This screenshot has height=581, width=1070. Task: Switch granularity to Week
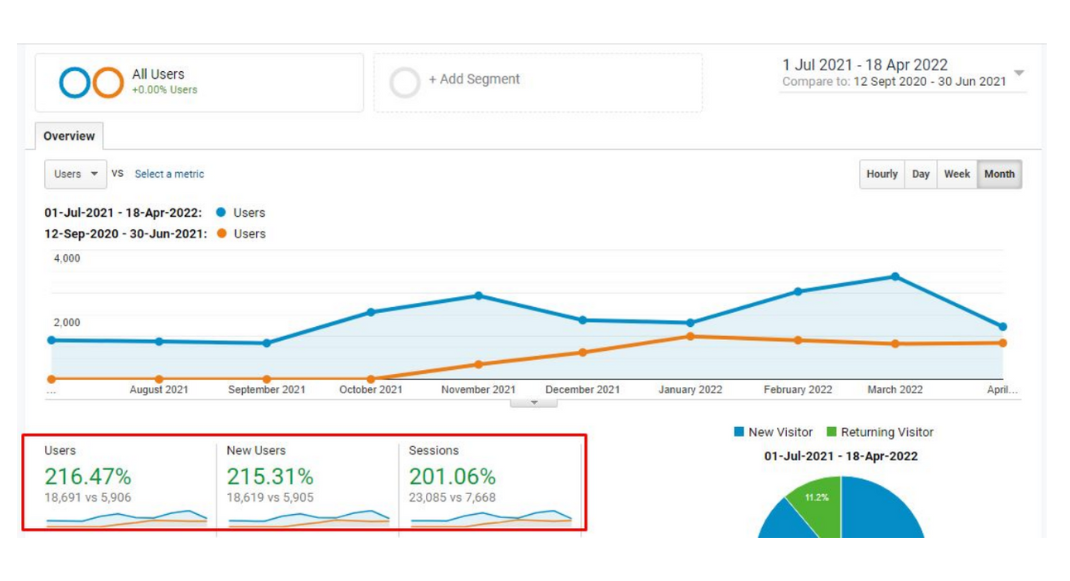pyautogui.click(x=958, y=174)
